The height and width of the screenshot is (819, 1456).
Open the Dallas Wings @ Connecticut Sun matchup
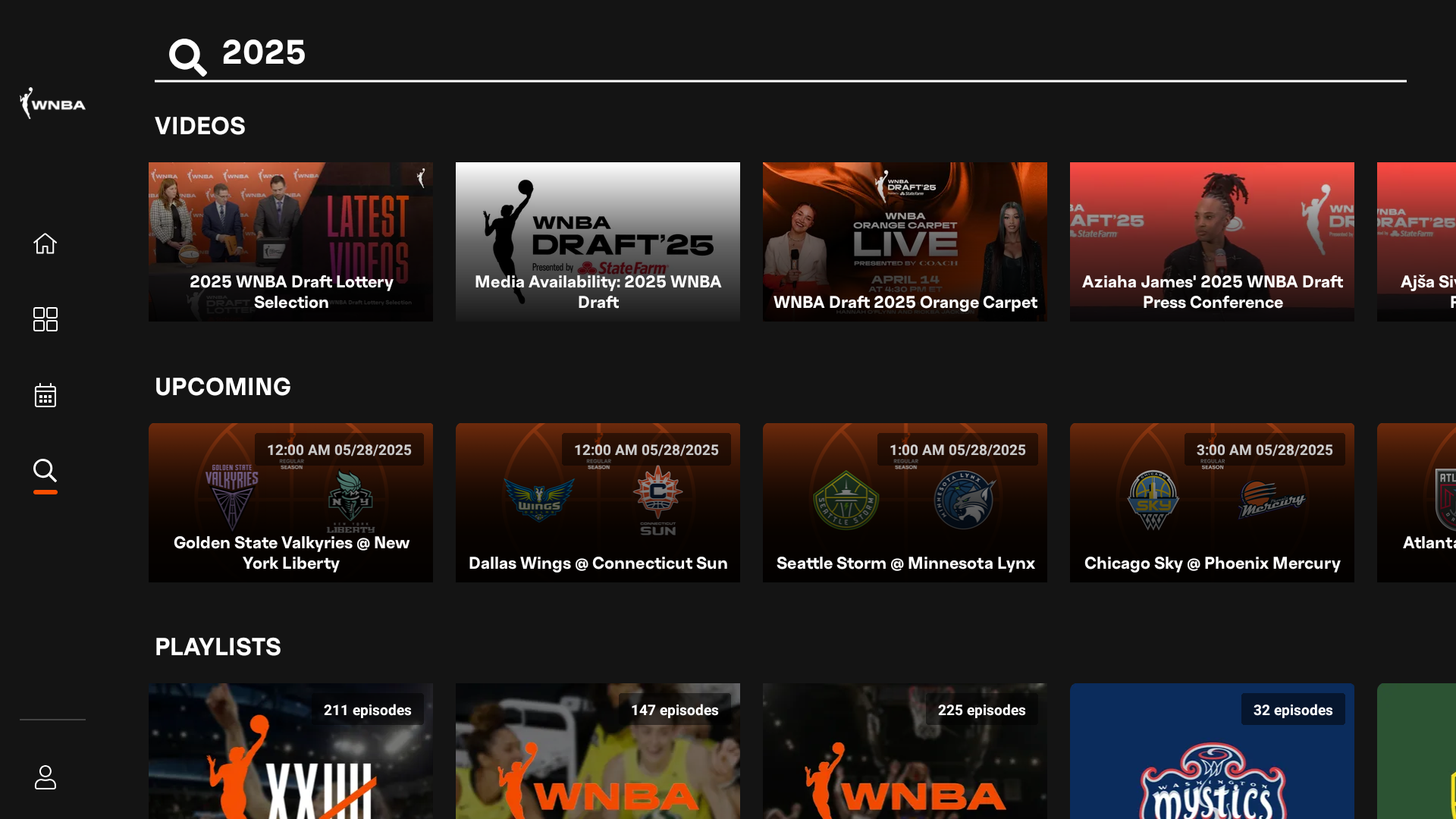coord(598,502)
